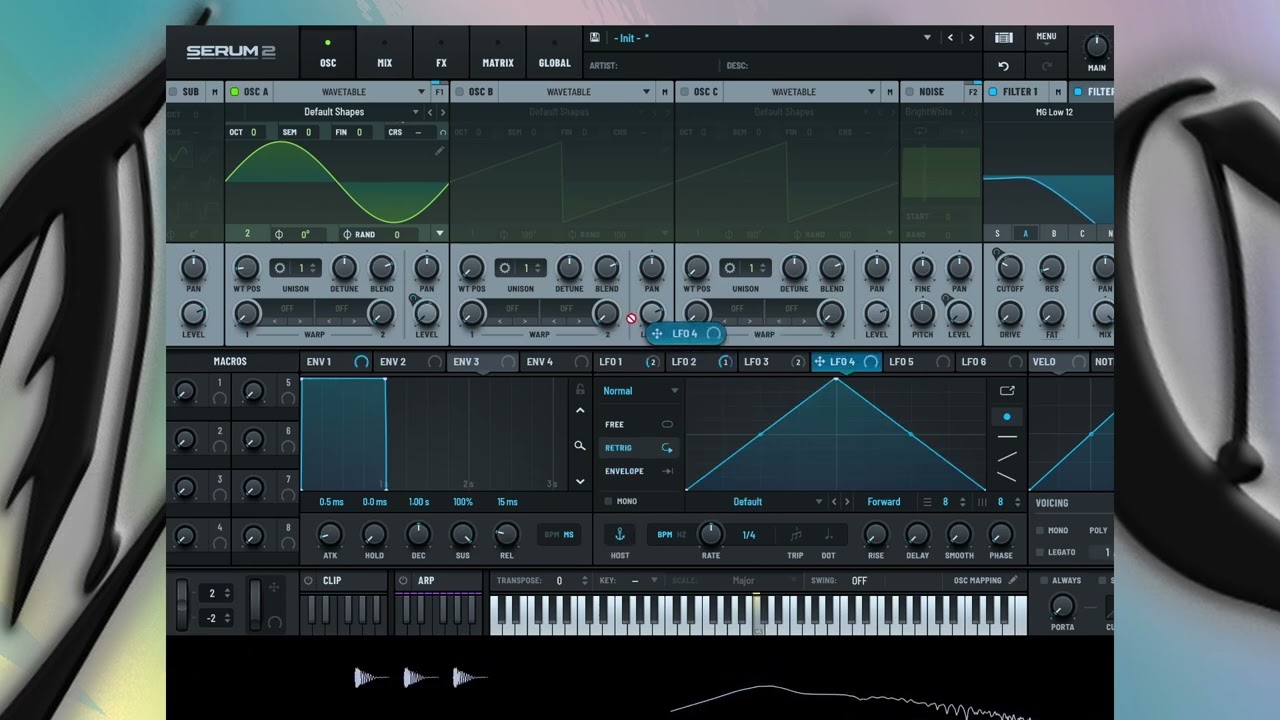This screenshot has height=720, width=1280.
Task: Click the VELO modulation ring icon
Action: coord(1078,362)
